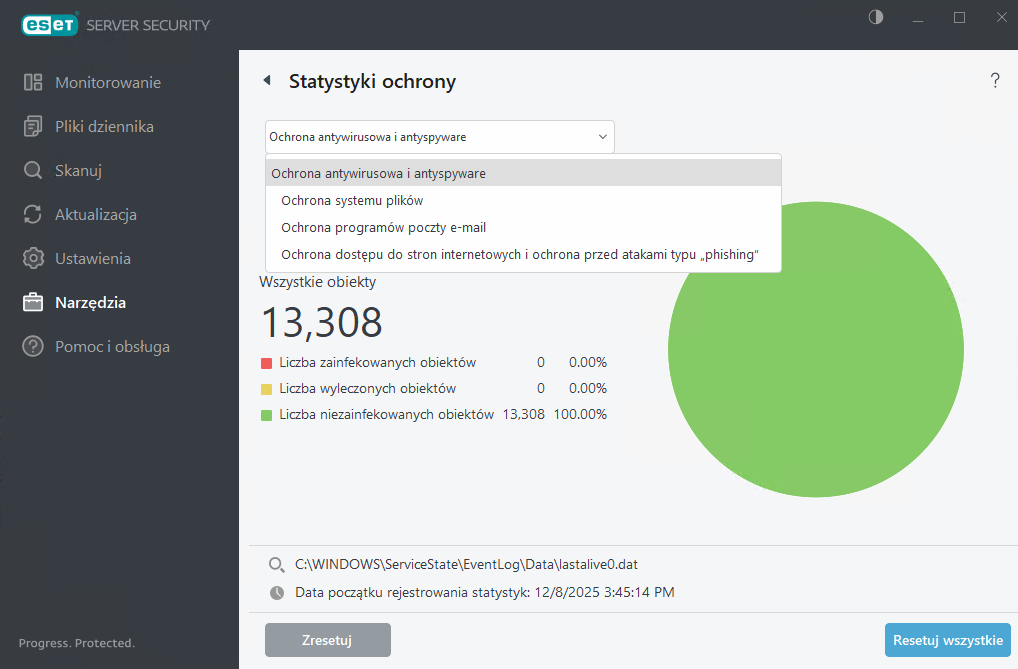Click the ESET logo in the header

coord(48,24)
